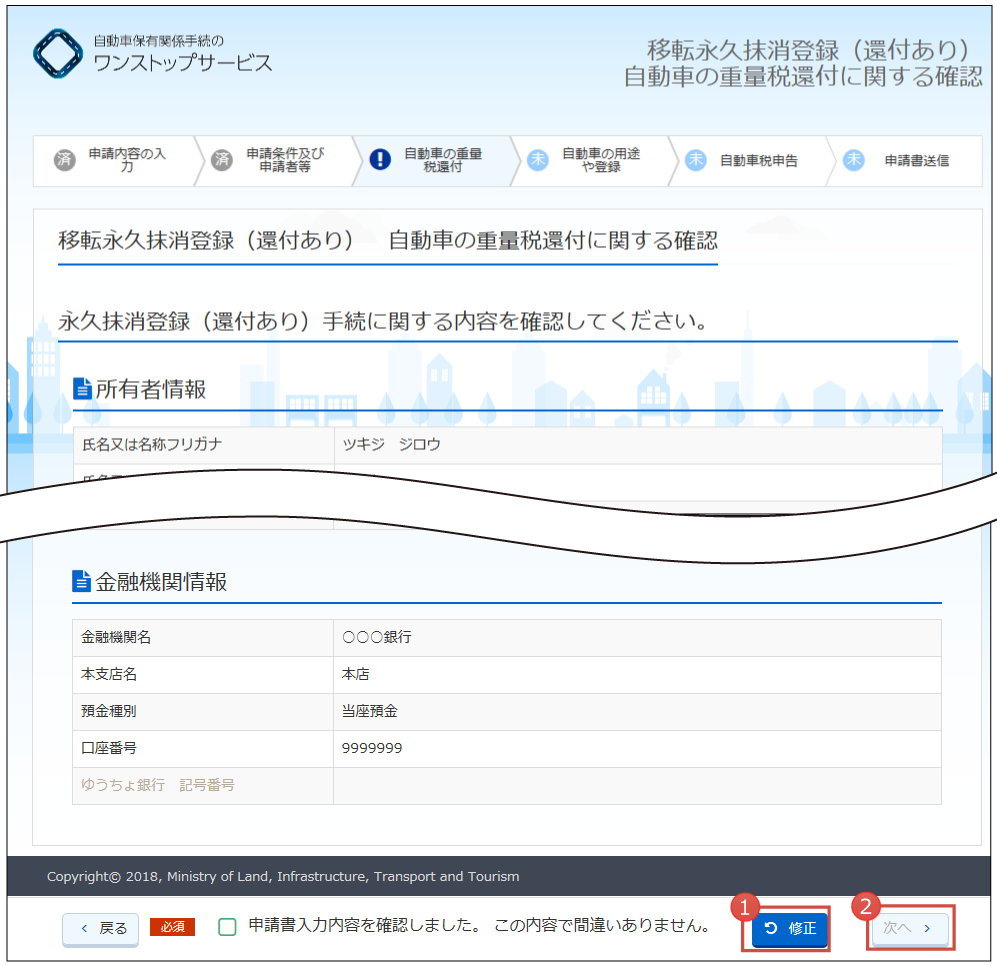Click the 済 icon beside 申請条件及び申請者等

coord(222,161)
